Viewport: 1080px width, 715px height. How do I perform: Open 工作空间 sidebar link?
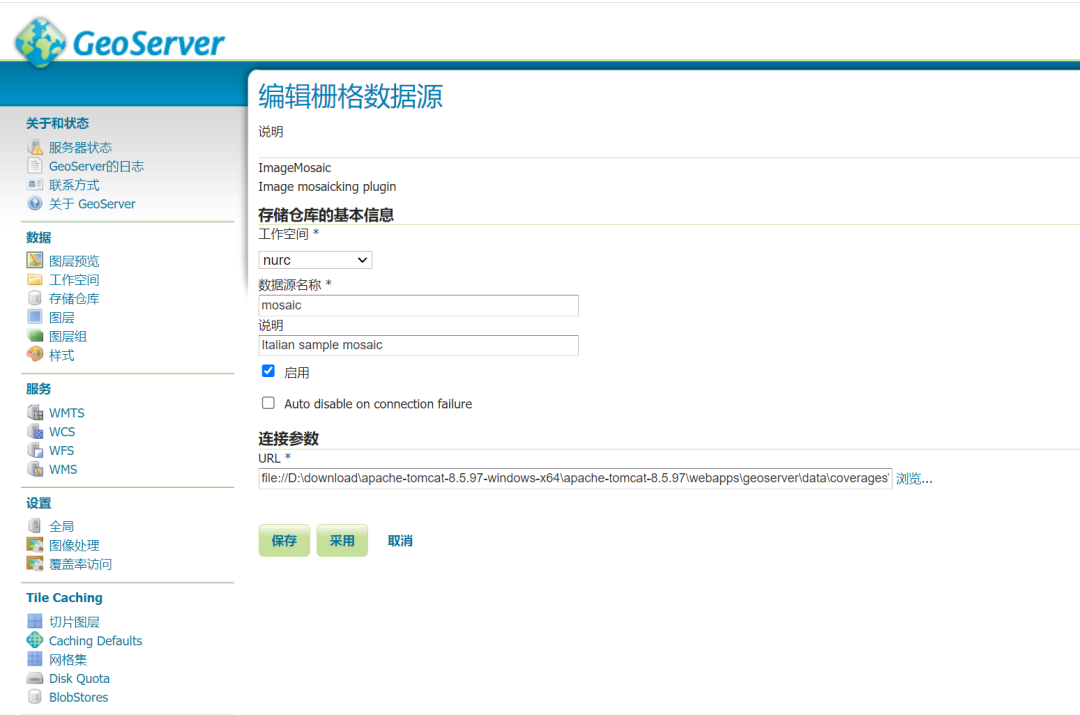click(74, 280)
